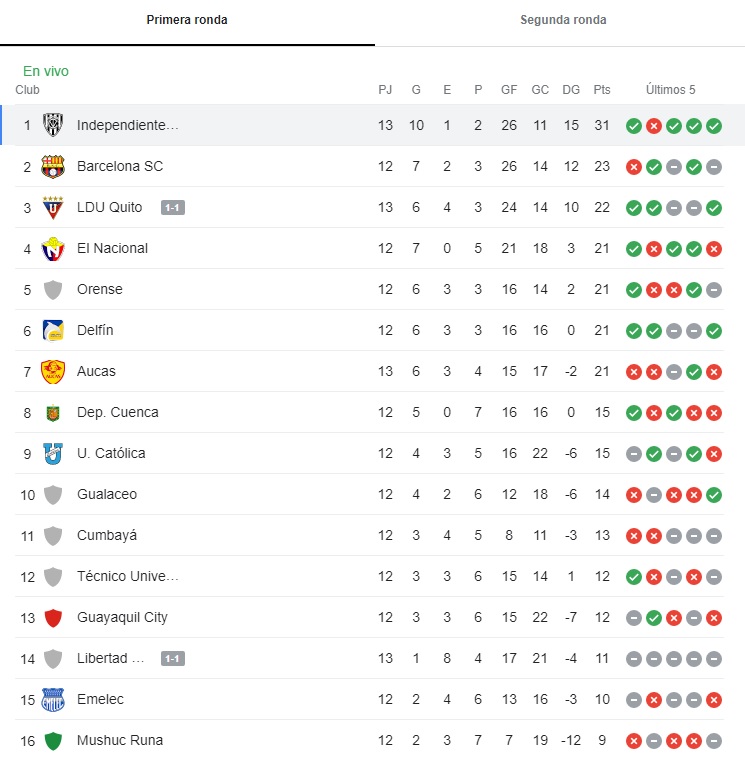Click LDU Quito's live 1-1 score badge
745x775 pixels.
pyautogui.click(x=173, y=208)
